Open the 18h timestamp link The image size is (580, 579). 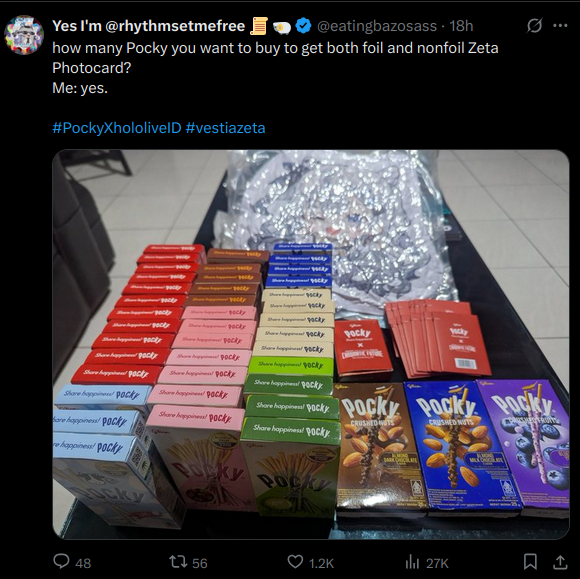(461, 26)
